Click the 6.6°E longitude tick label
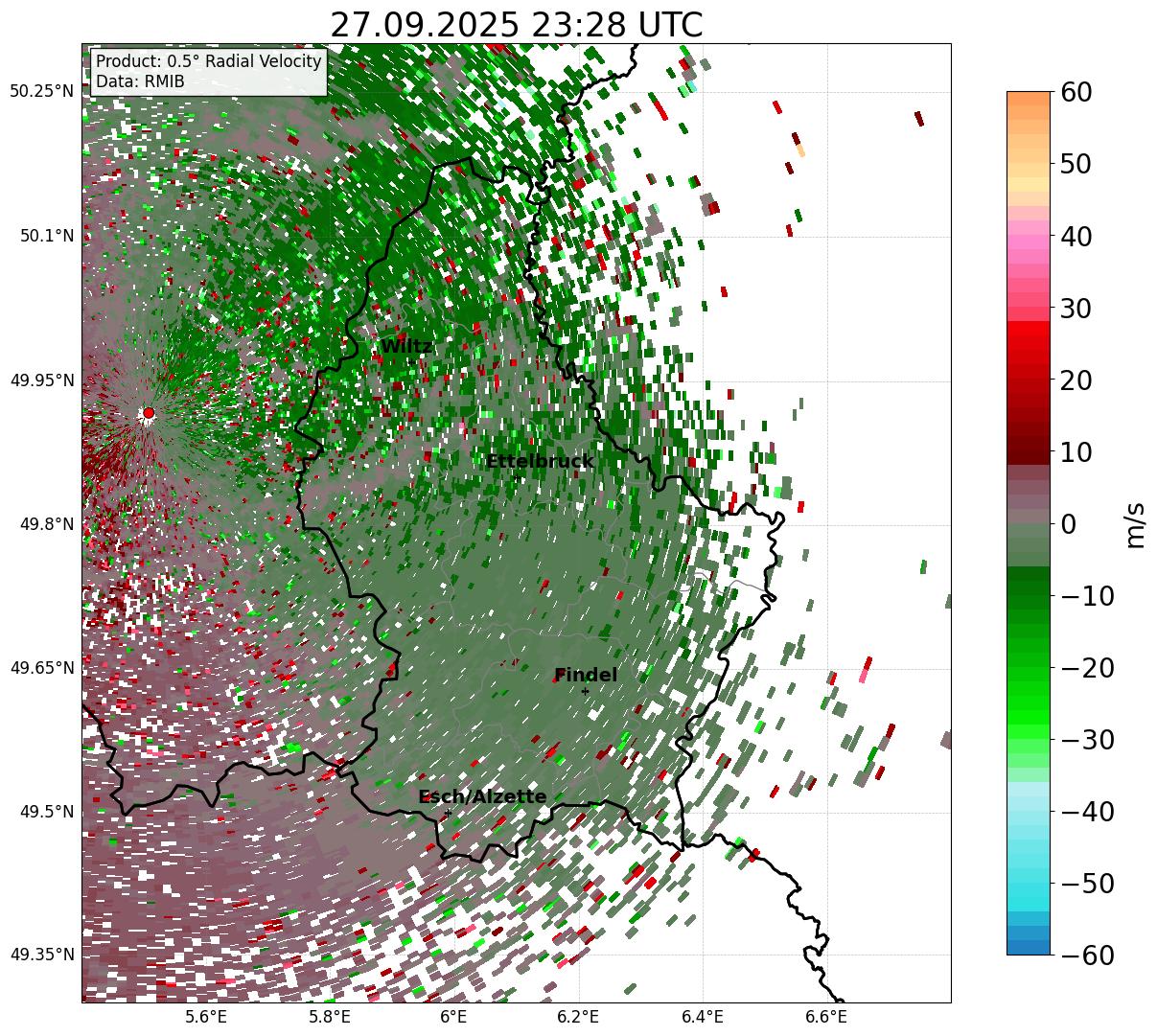The width and height of the screenshot is (1157, 1036). pos(826,1018)
